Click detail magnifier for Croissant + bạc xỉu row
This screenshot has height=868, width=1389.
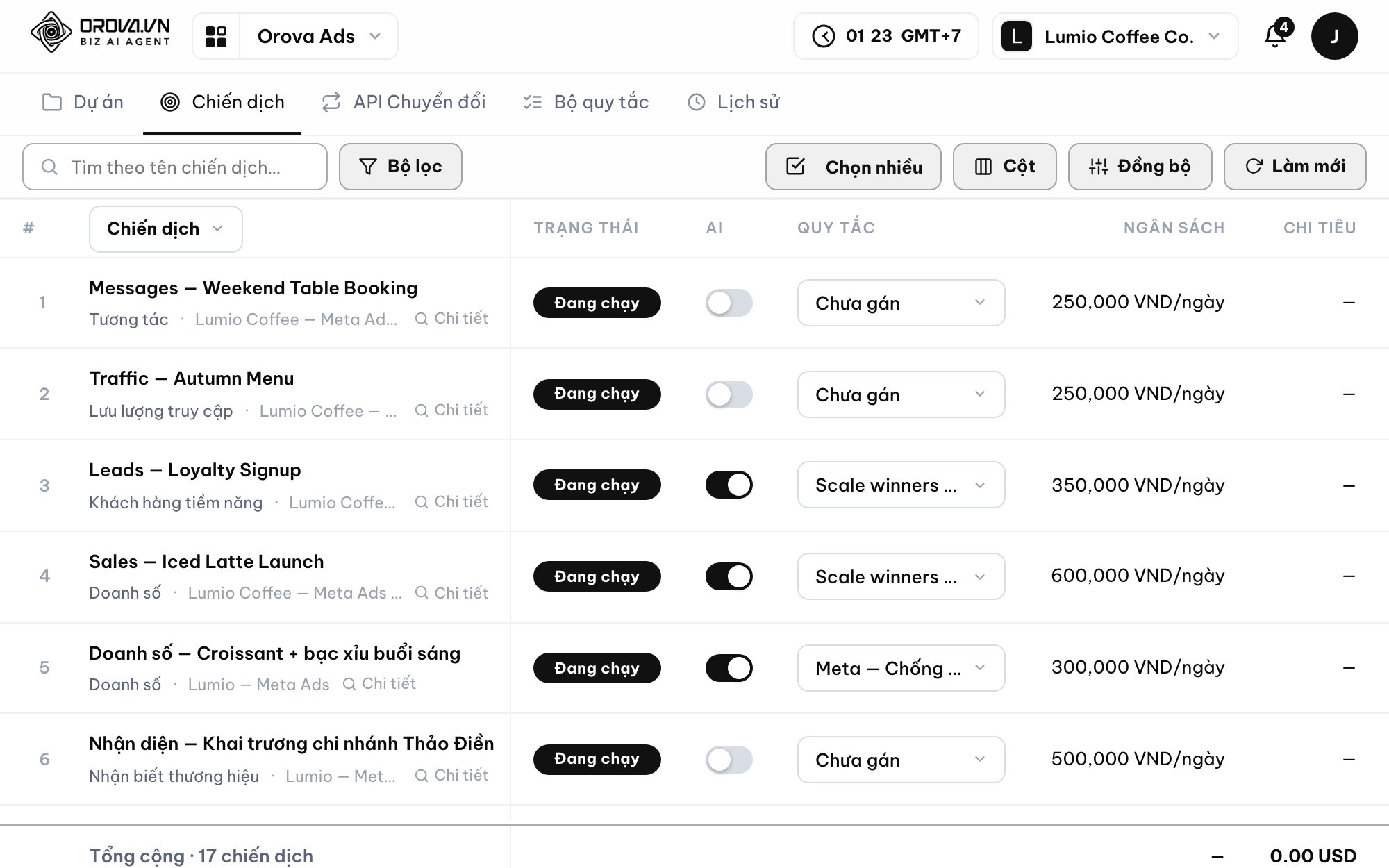pyautogui.click(x=349, y=684)
